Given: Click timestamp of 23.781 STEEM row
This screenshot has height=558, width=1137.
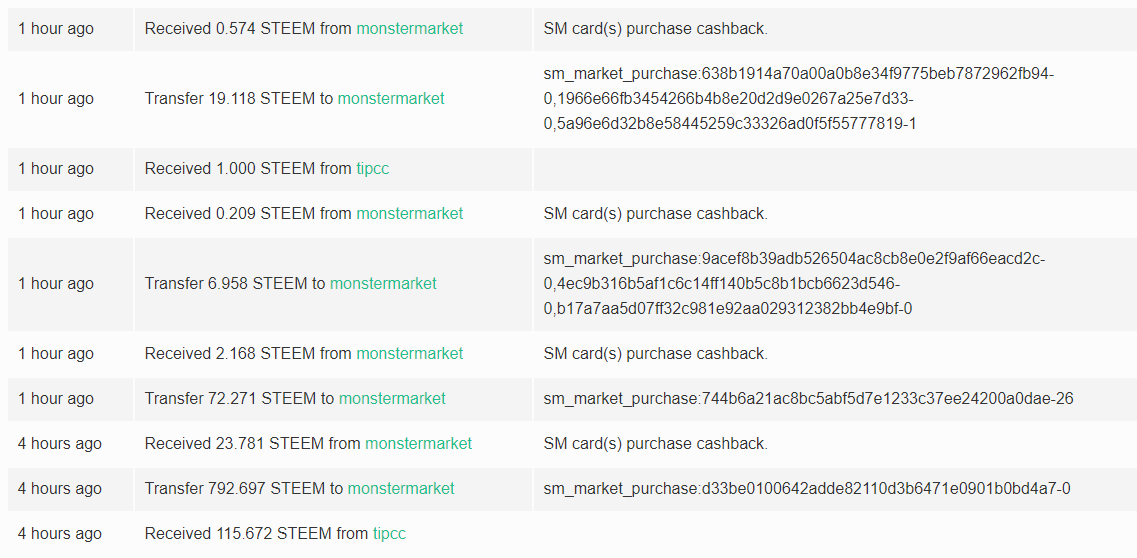Looking at the screenshot, I should point(60,444).
